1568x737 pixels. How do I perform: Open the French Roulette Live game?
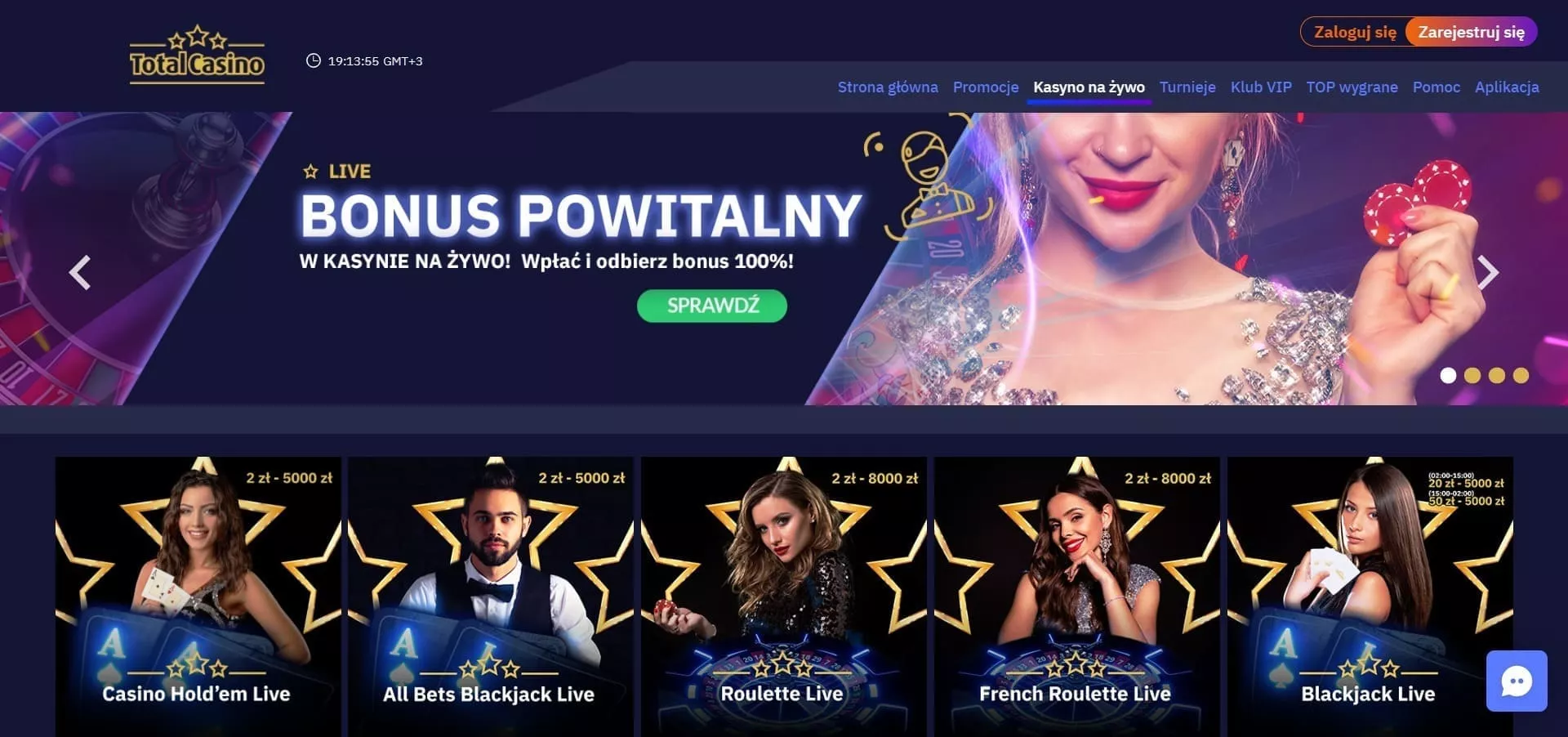[x=1077, y=596]
